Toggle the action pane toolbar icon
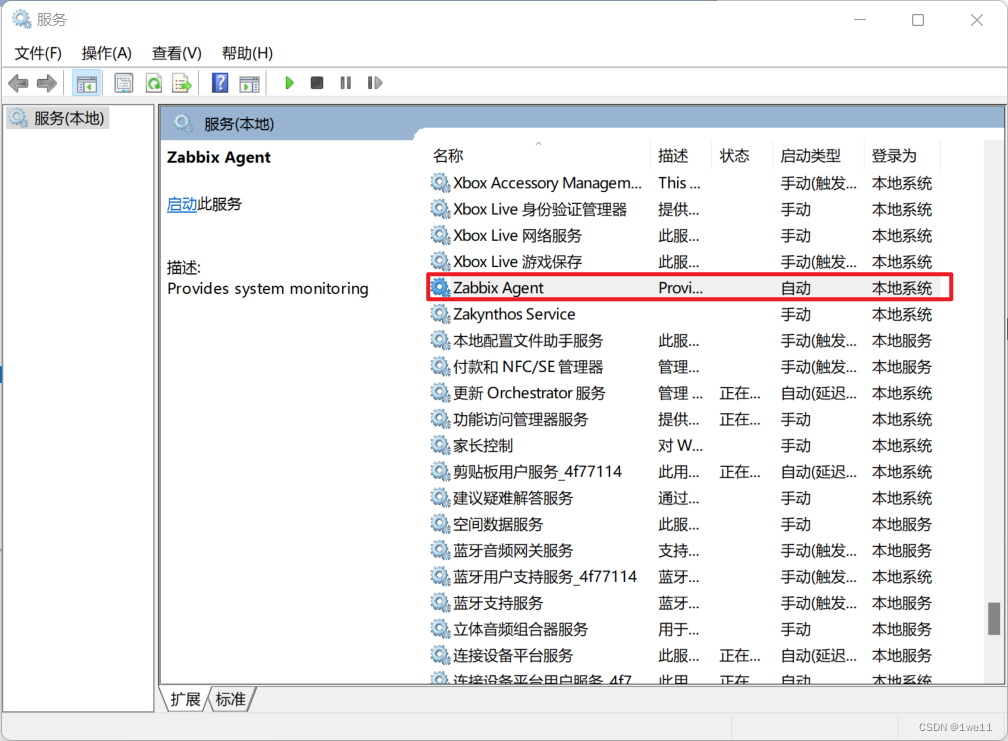 click(249, 83)
